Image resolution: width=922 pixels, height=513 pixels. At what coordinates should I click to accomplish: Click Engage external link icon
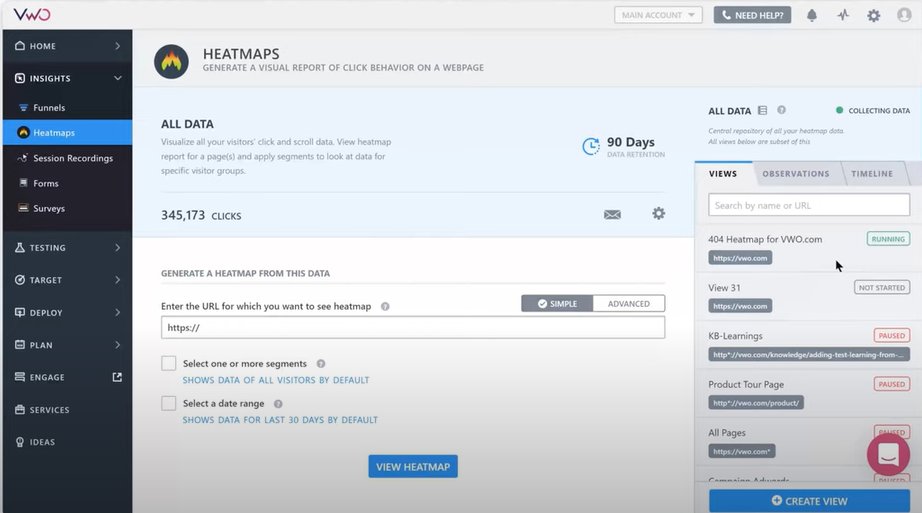[117, 377]
